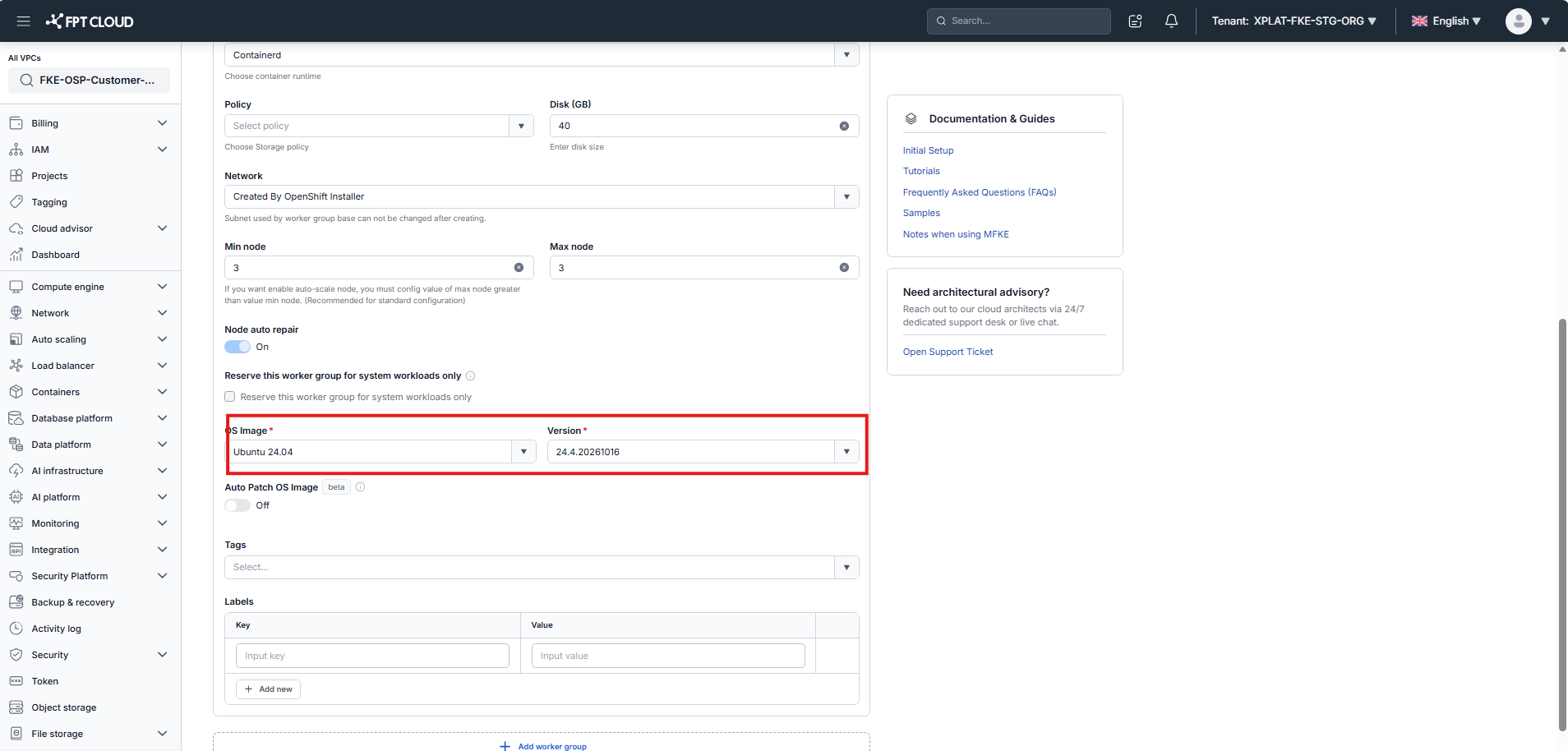Click Open Support Ticket link
Screen dimensions: 1568x751
pyautogui.click(x=948, y=352)
